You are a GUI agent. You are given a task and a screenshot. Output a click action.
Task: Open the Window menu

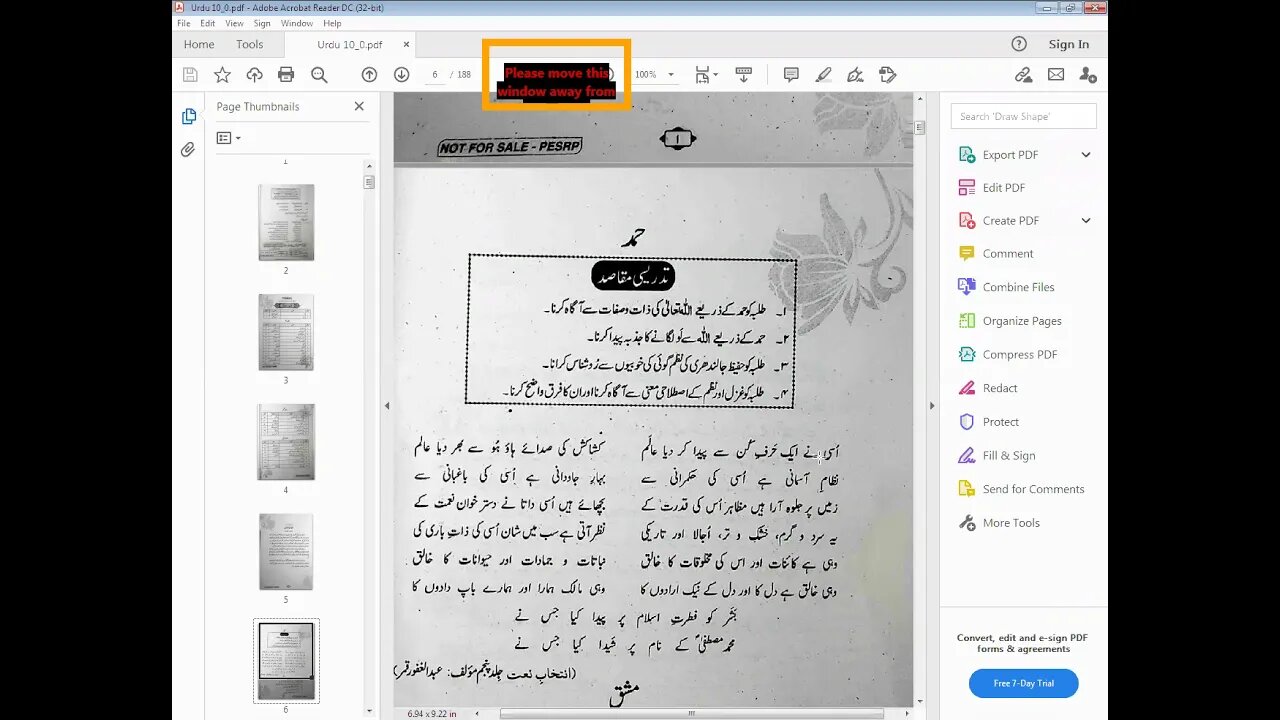(297, 23)
